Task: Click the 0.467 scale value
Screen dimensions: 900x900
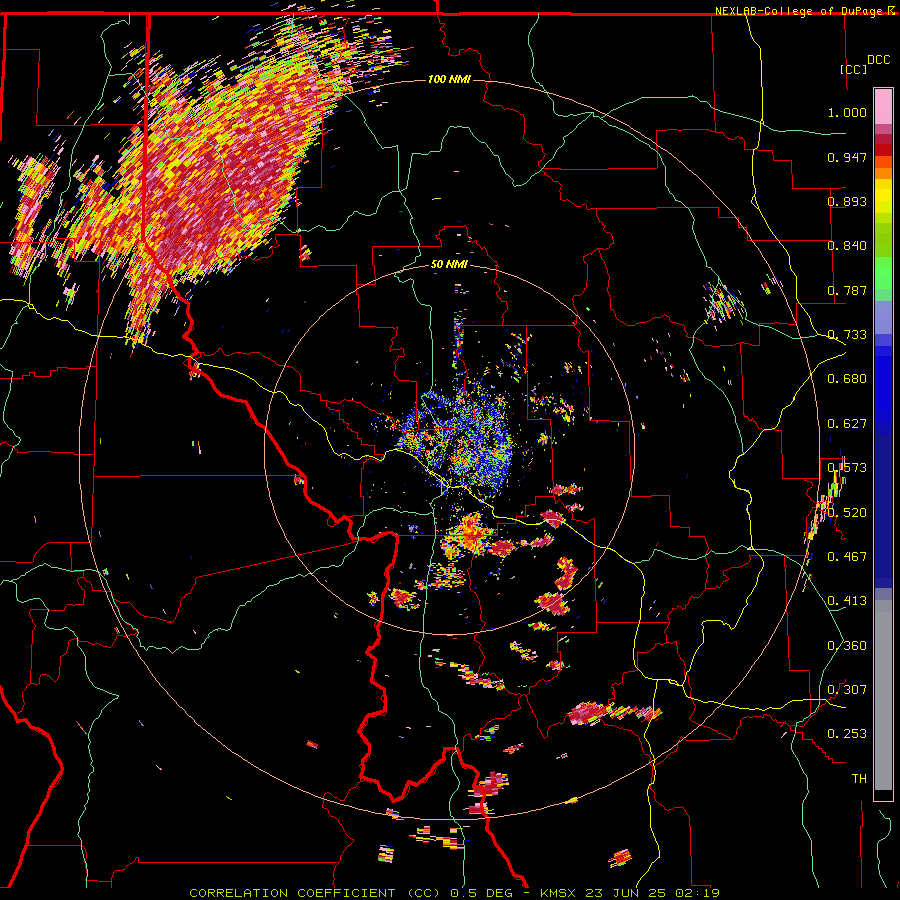Action: pos(847,556)
